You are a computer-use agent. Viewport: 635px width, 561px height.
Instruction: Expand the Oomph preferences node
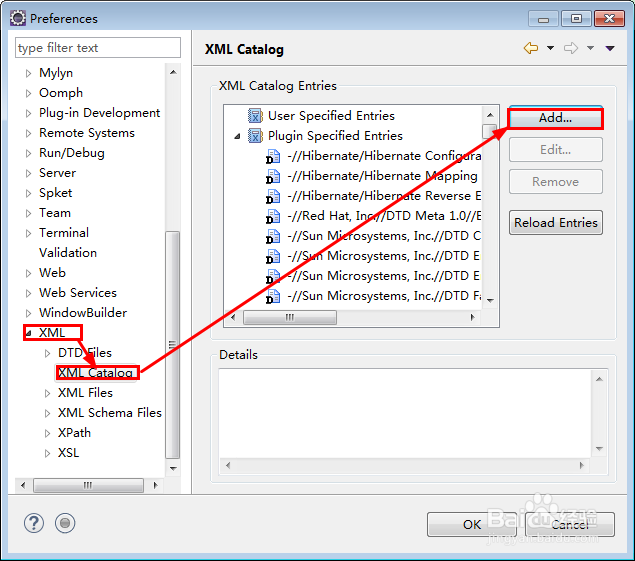coord(28,93)
